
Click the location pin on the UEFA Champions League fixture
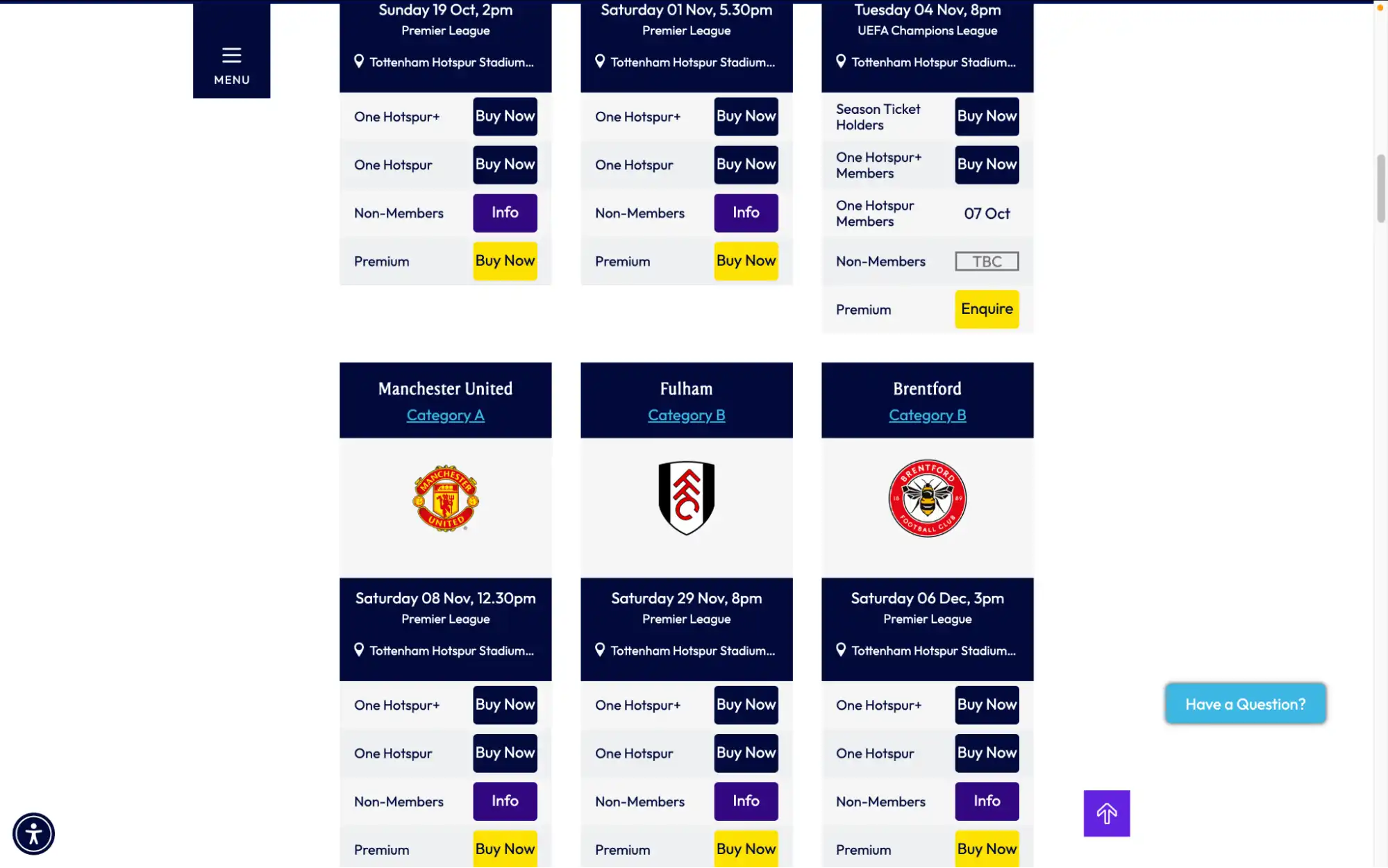(841, 61)
